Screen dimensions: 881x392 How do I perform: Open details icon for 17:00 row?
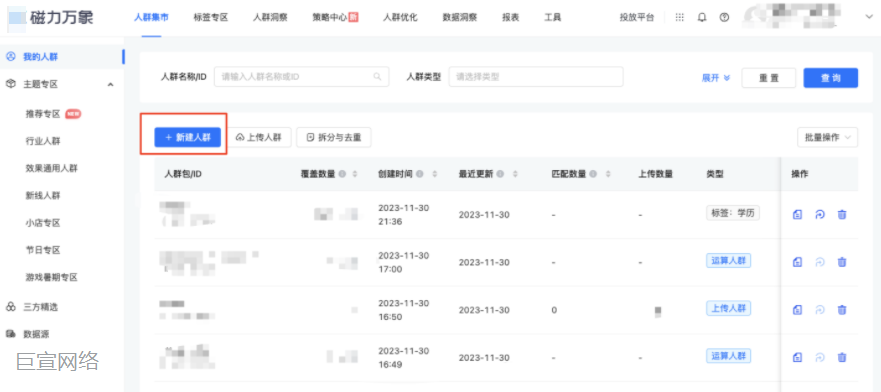pos(797,262)
